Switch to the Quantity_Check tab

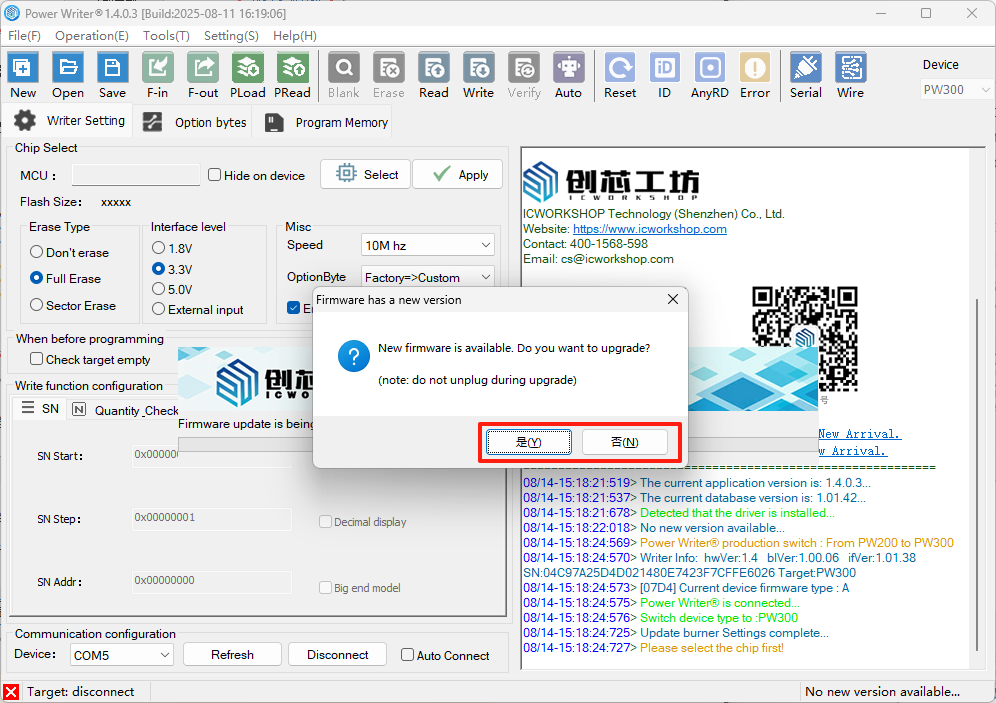(125, 410)
